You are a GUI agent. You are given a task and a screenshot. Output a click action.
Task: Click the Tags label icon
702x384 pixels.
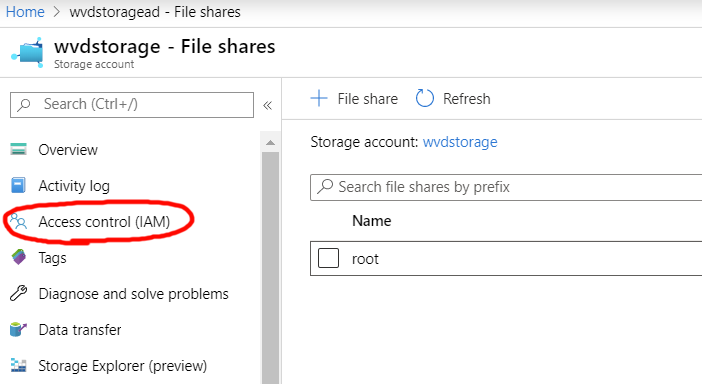pos(19,257)
